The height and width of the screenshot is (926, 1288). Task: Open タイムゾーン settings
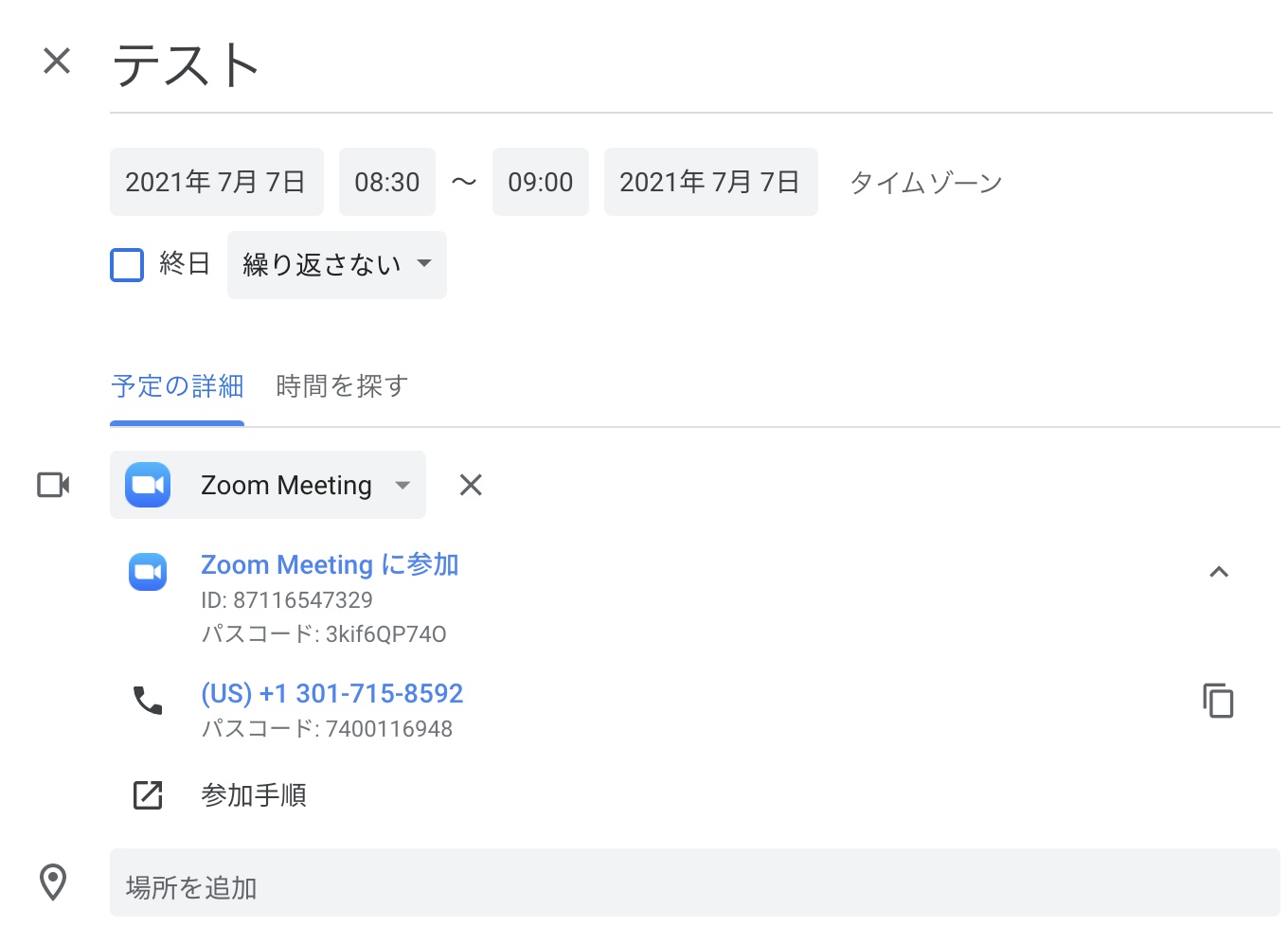(925, 182)
